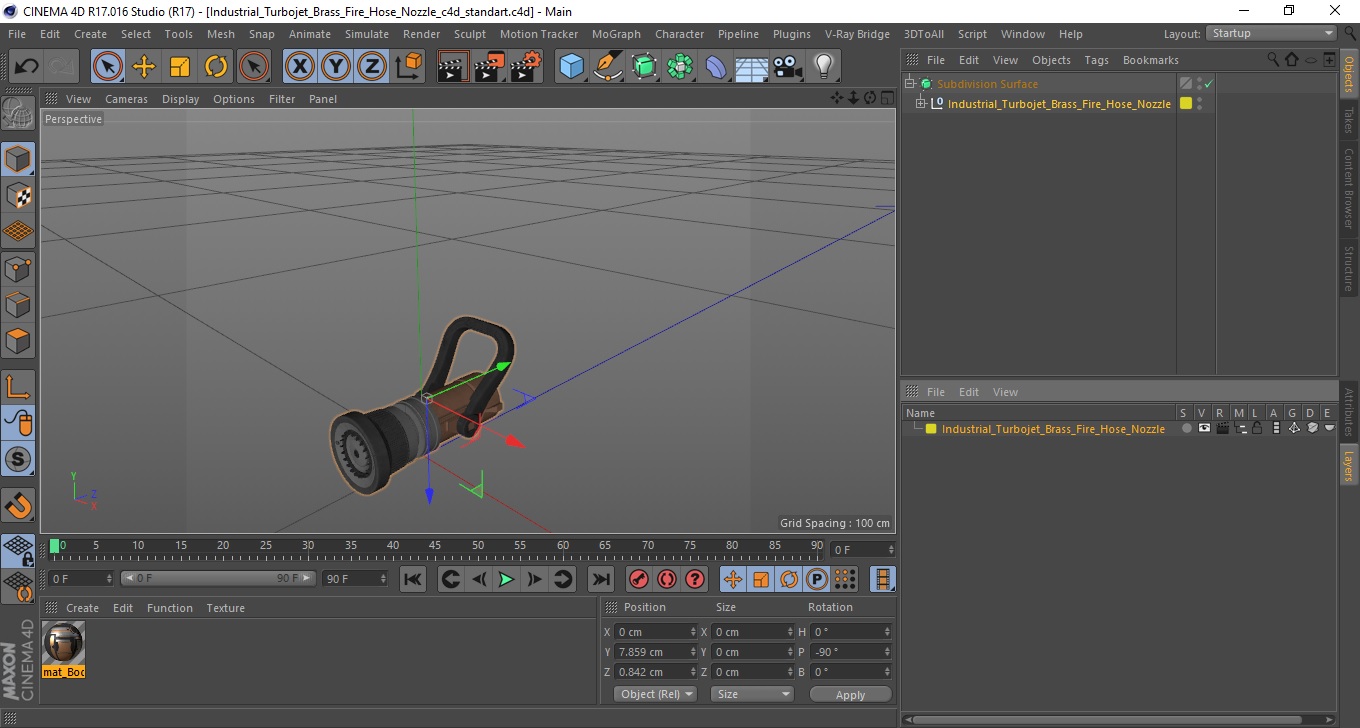Select the spline Pen tool
Image resolution: width=1360 pixels, height=728 pixels.
point(608,67)
